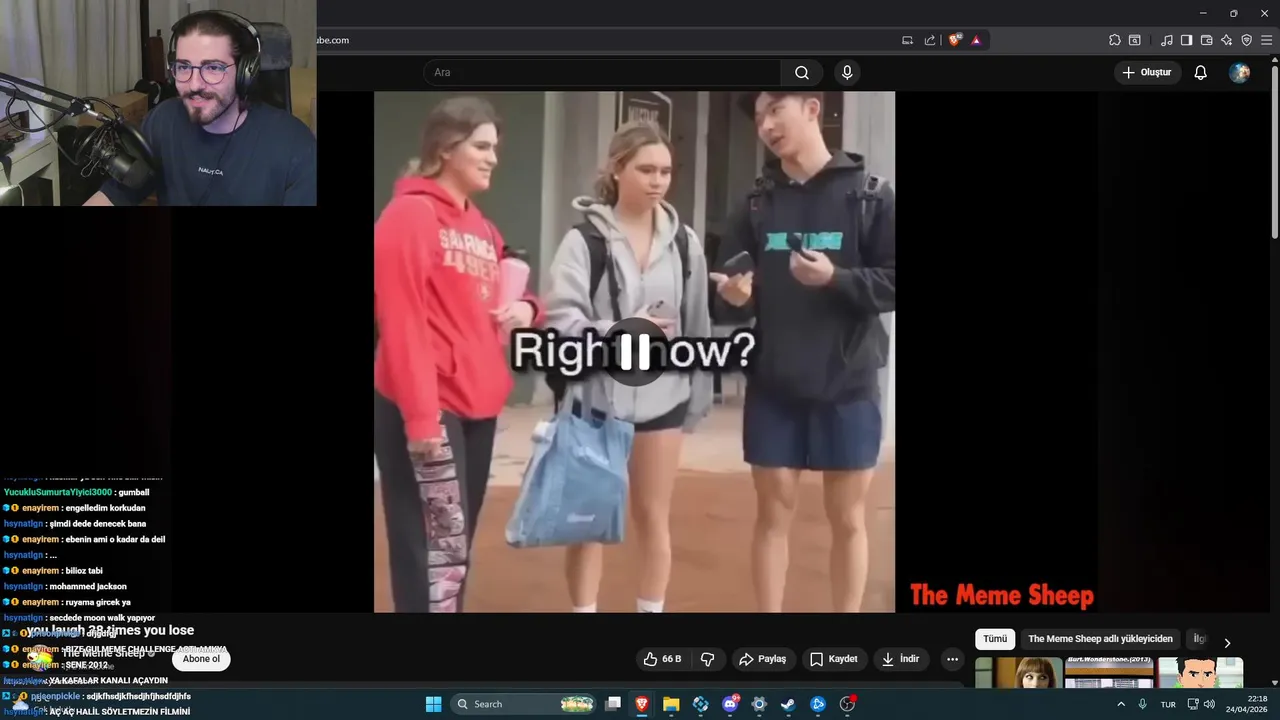Open Task View on taskbar

pos(613,704)
